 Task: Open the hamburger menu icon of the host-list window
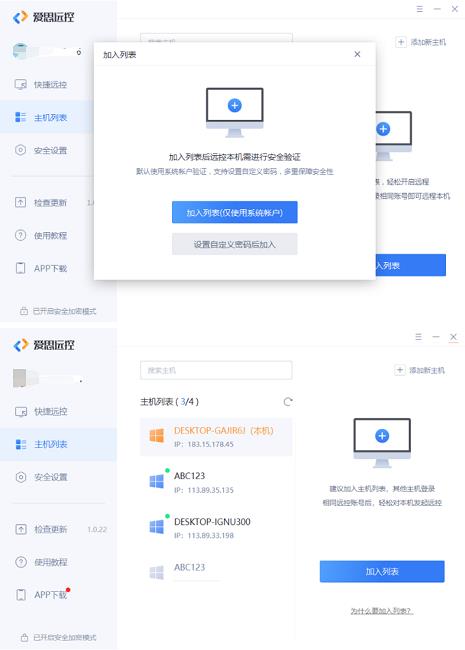click(419, 337)
